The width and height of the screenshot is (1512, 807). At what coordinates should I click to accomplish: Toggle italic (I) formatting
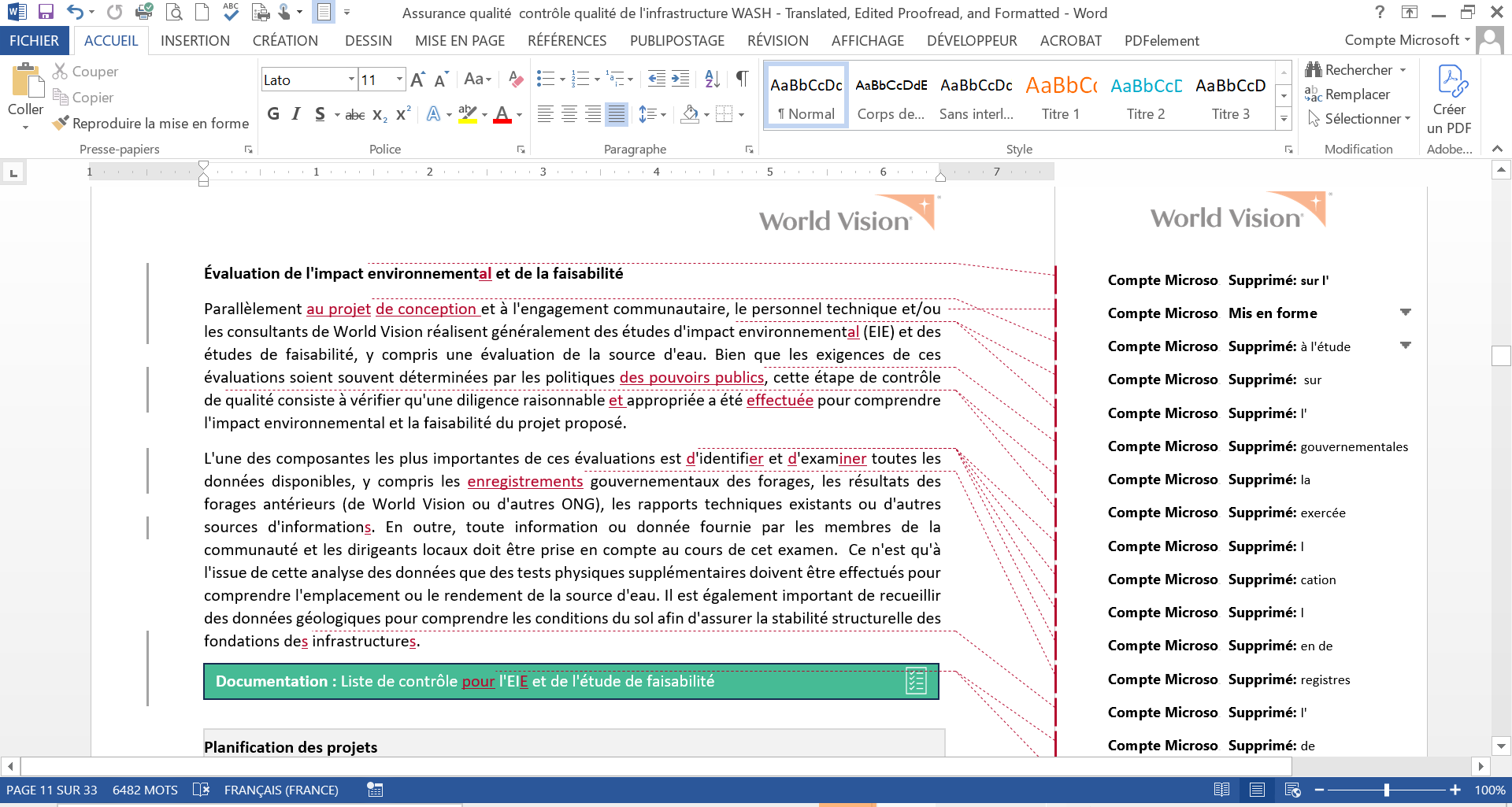coord(296,114)
